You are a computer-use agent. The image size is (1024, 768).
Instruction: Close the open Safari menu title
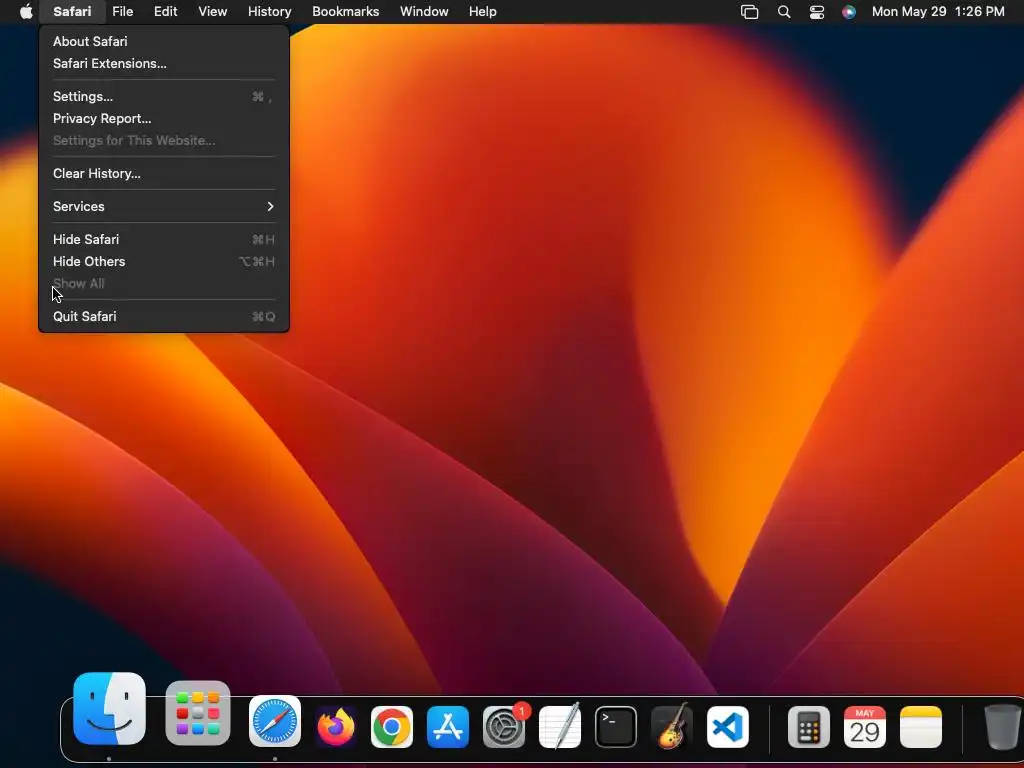[x=72, y=11]
